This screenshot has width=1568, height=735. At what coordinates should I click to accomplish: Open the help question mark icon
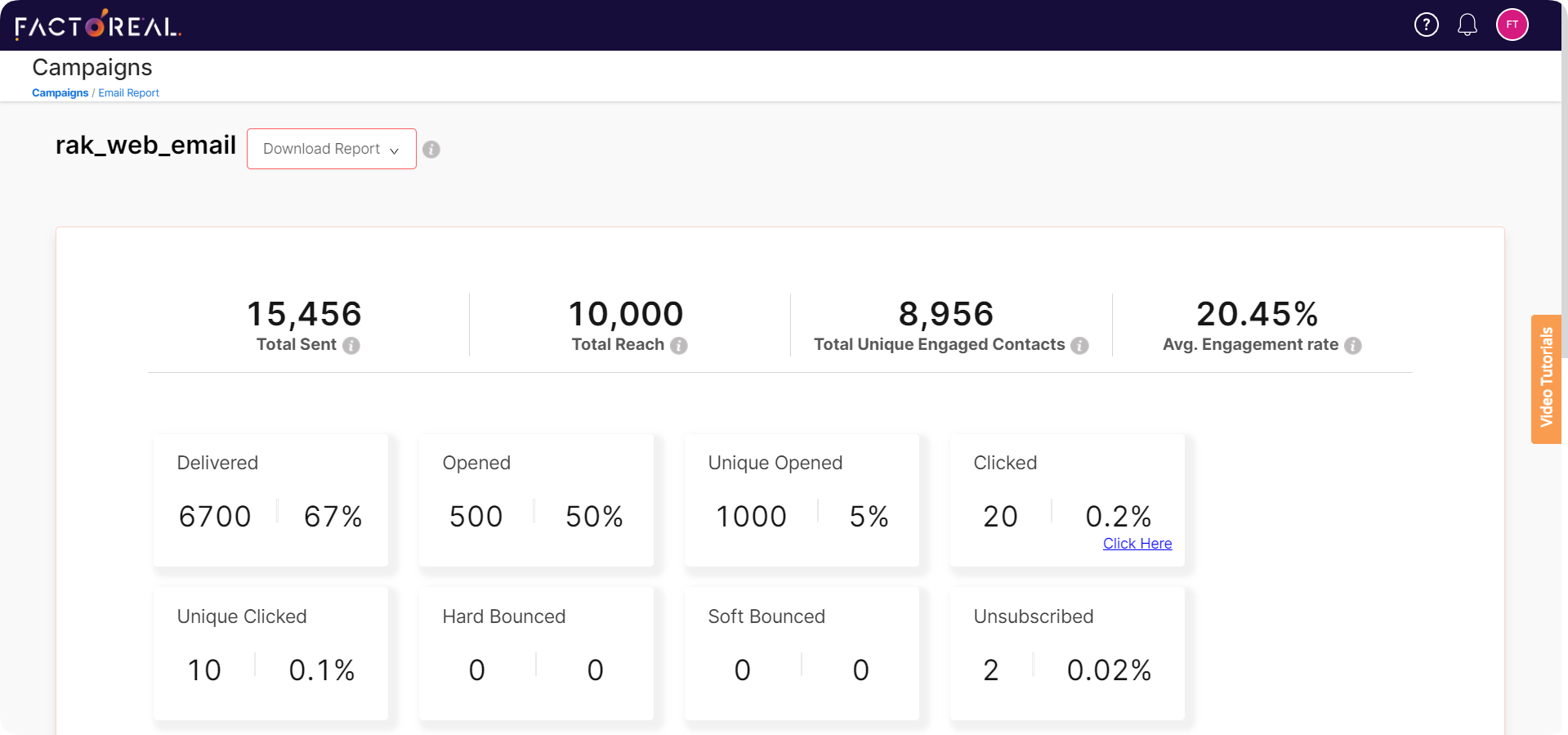pyautogui.click(x=1426, y=25)
